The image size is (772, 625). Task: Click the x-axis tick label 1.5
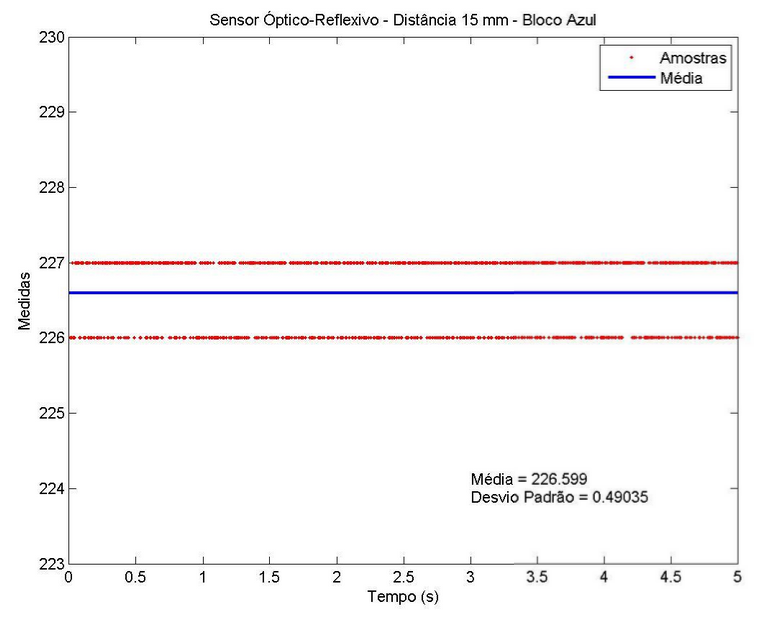click(x=269, y=577)
